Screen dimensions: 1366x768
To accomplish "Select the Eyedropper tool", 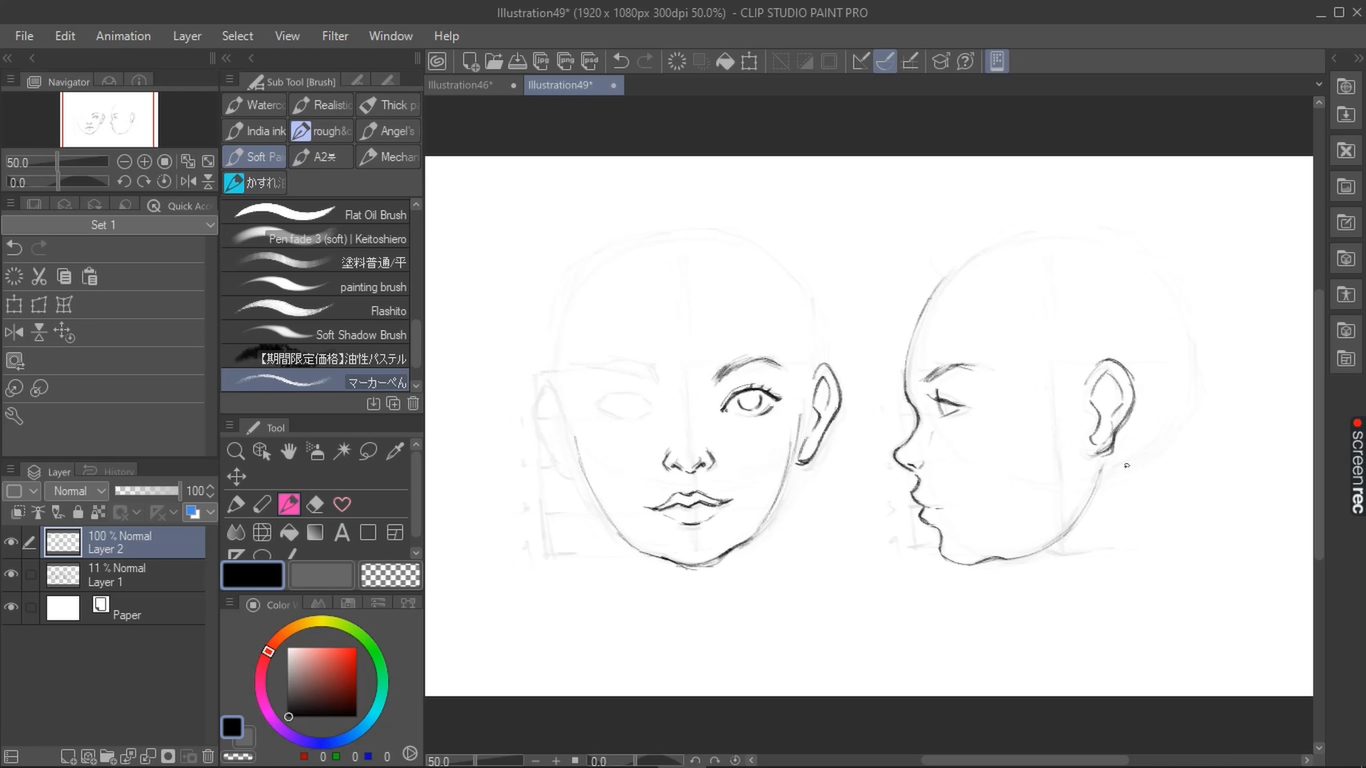I will (395, 452).
